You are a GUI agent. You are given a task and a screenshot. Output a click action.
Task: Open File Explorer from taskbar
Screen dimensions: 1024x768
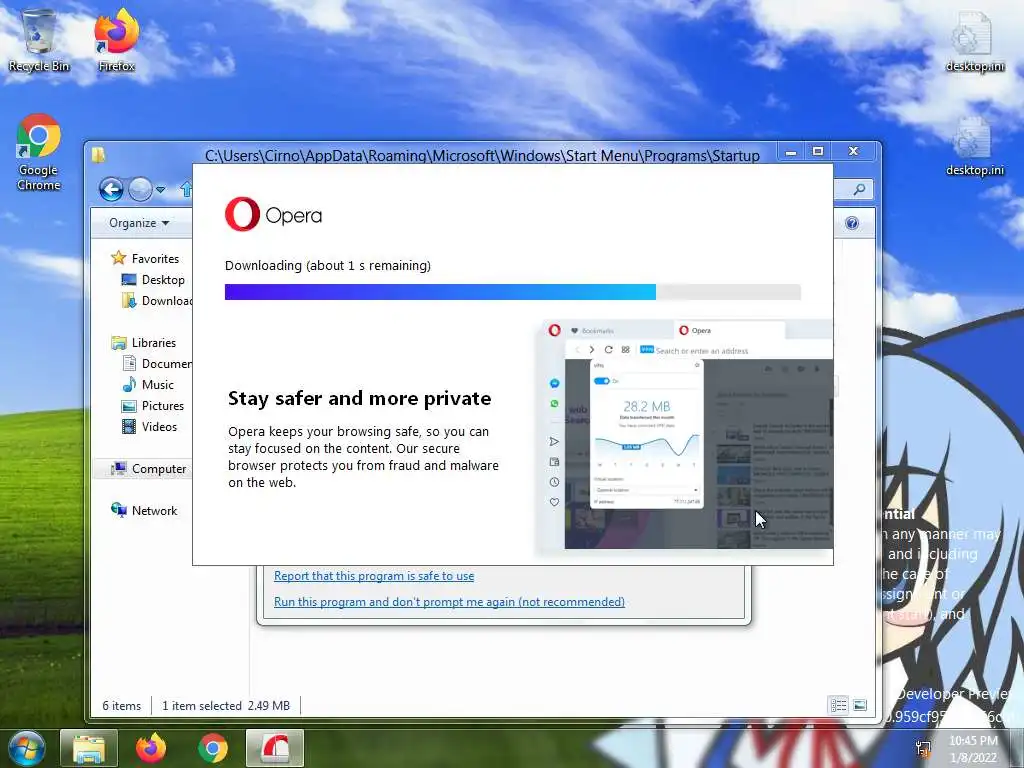point(89,748)
